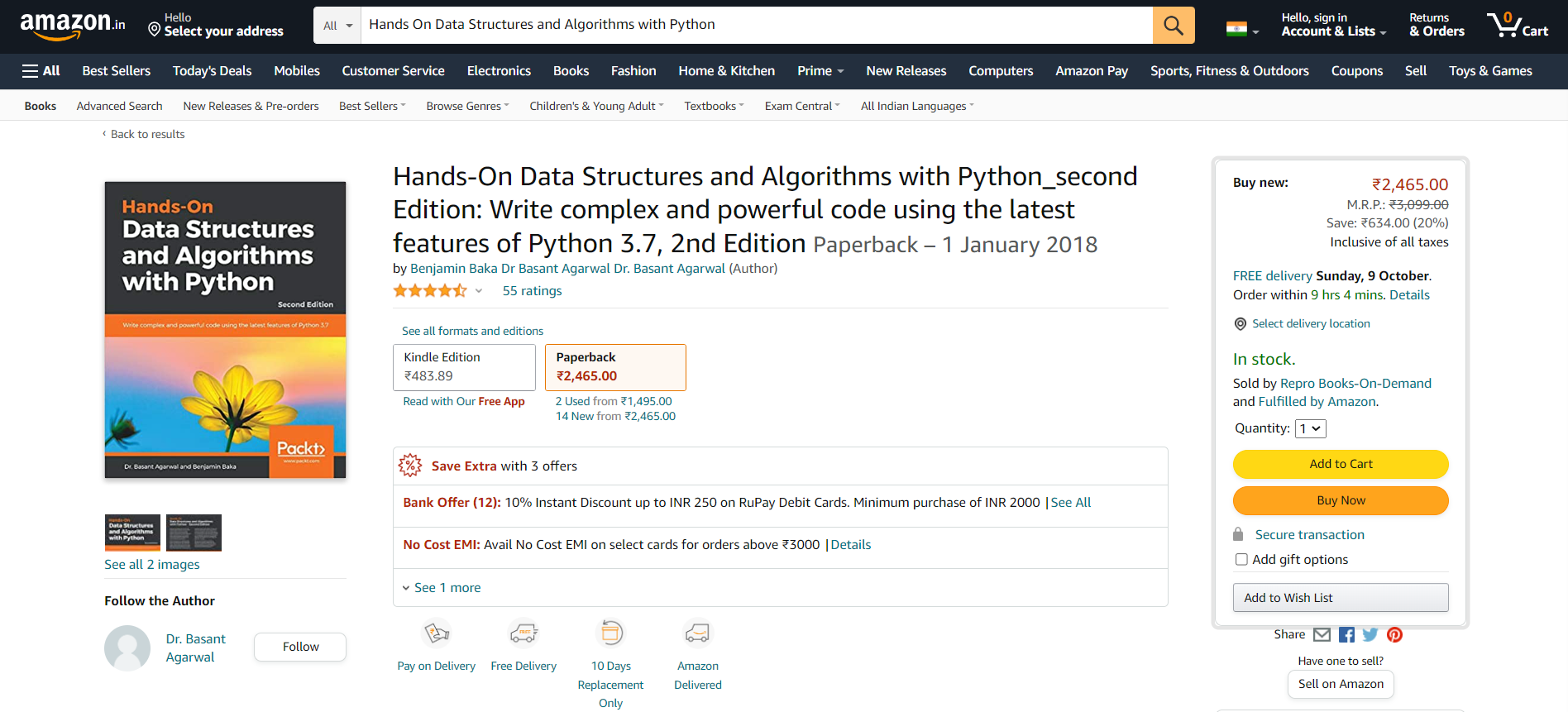The width and height of the screenshot is (1568, 712).
Task: Click See All bank offers link
Action: [1071, 503]
